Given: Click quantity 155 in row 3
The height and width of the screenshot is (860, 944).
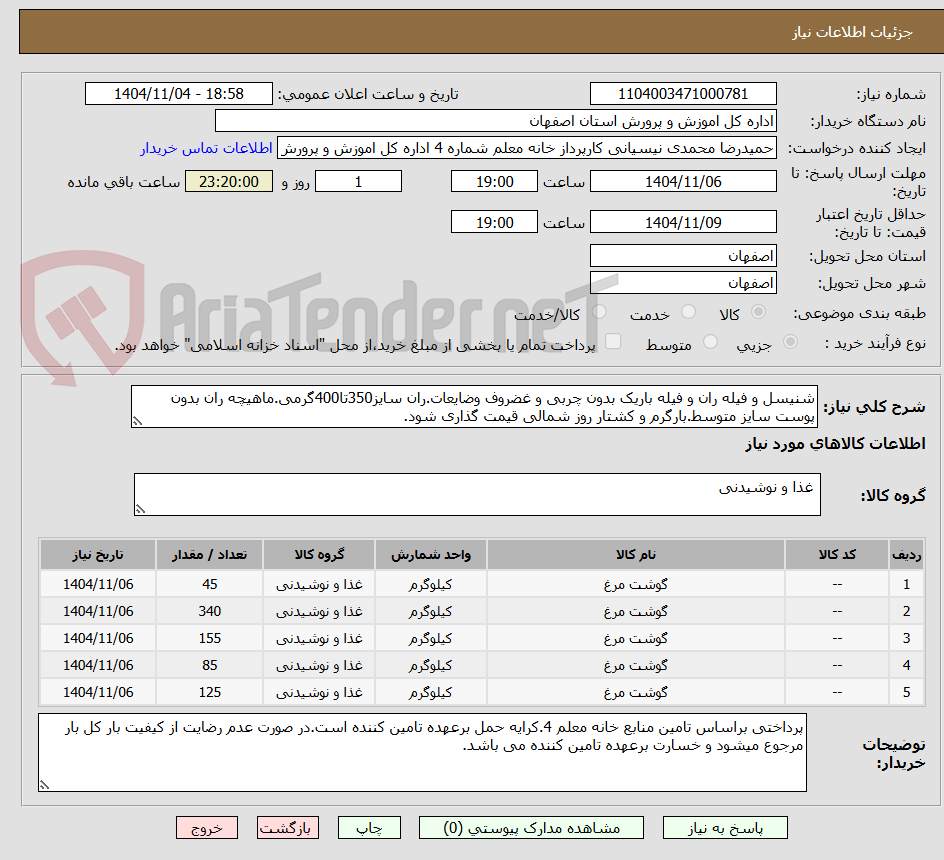Looking at the screenshot, I should 210,638.
